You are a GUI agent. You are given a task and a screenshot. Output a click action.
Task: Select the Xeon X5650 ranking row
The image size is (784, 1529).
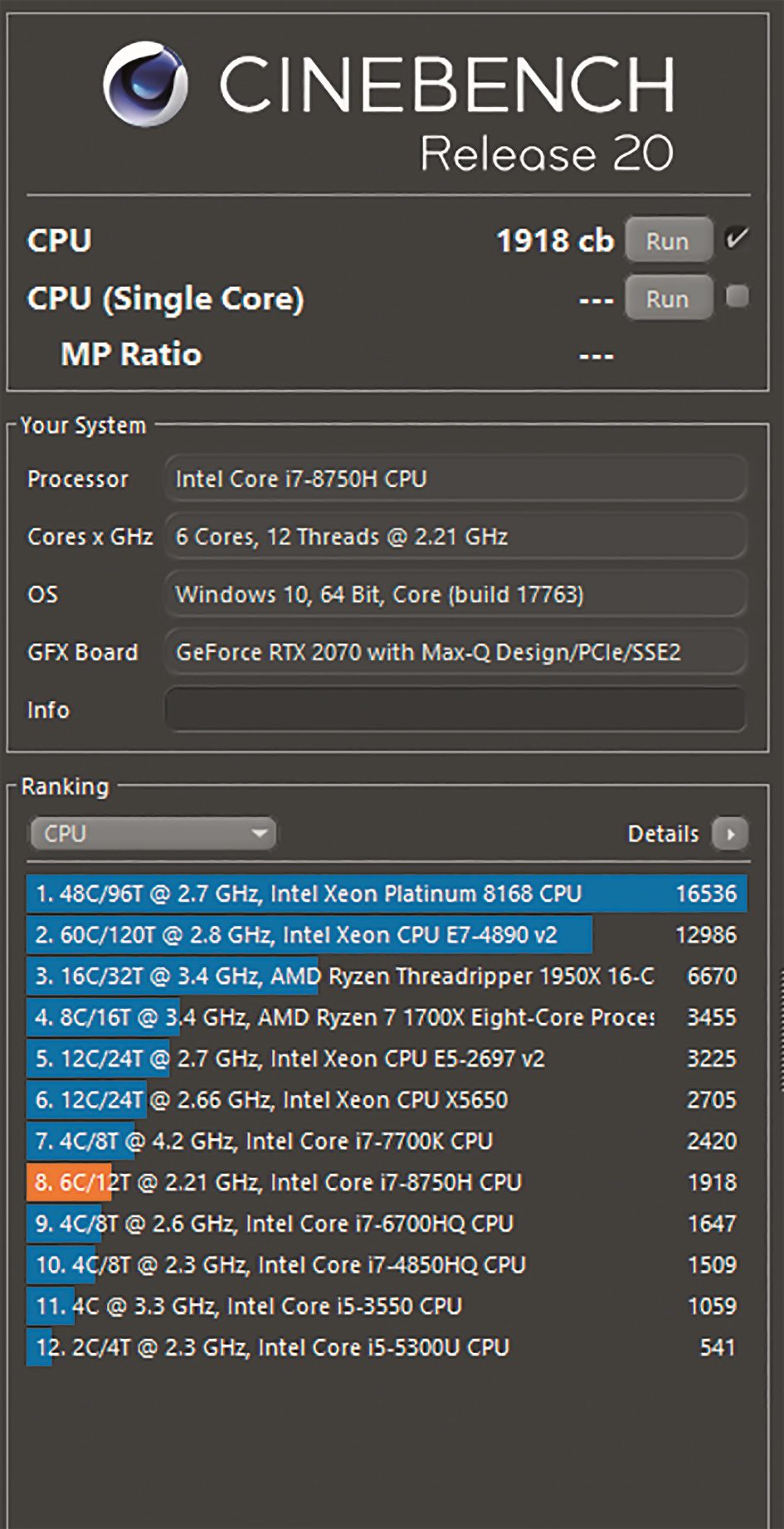coord(386,1100)
